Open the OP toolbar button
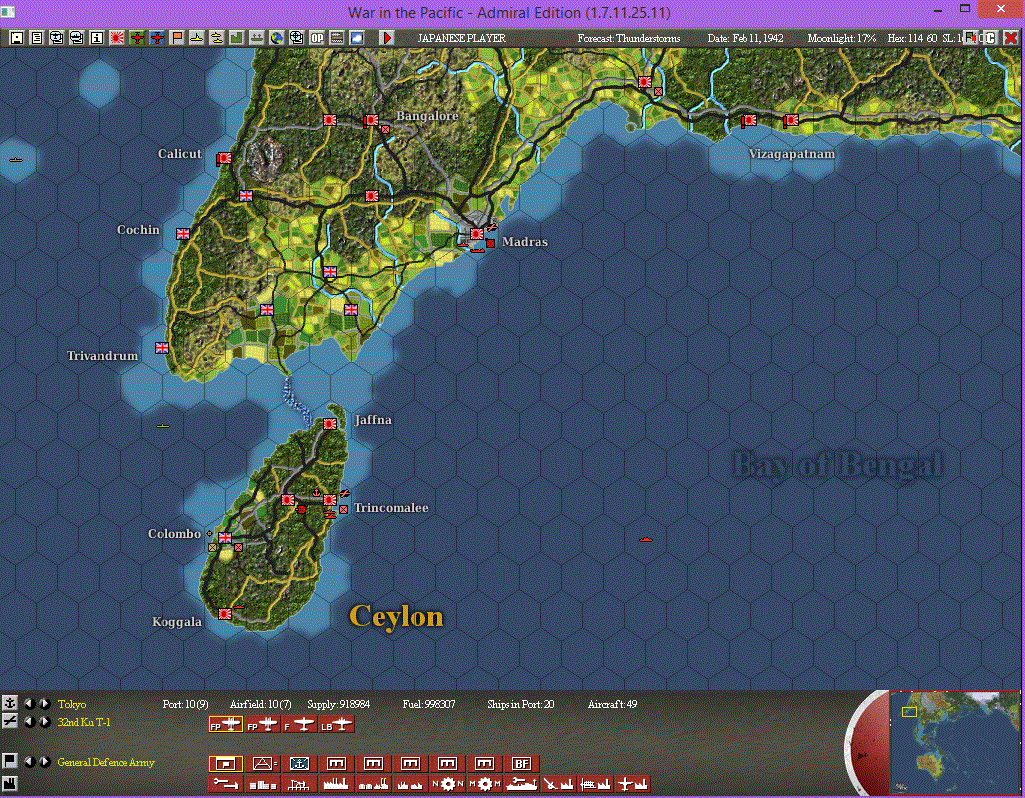The width and height of the screenshot is (1025, 798). [x=317, y=38]
